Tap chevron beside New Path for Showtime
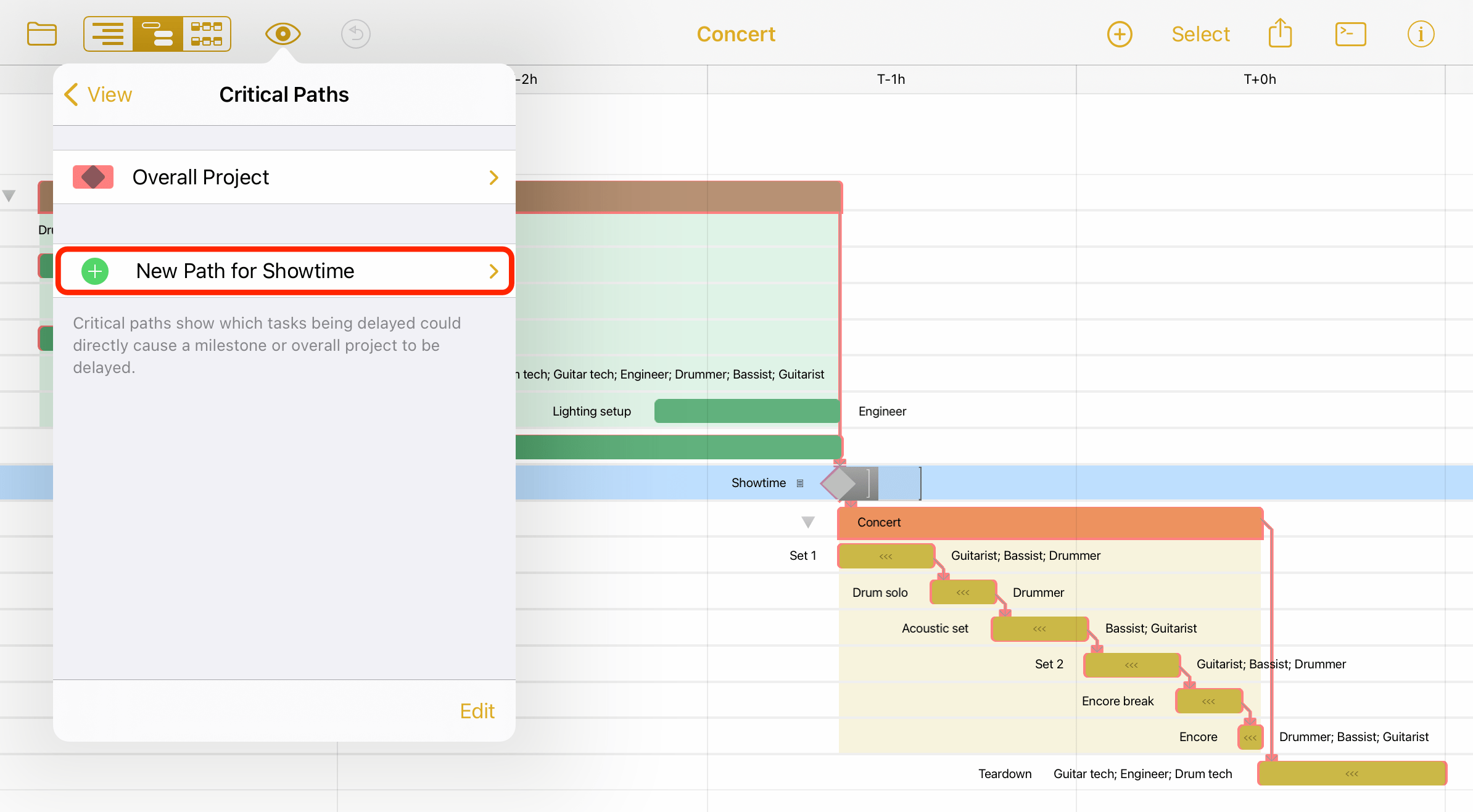 click(x=493, y=271)
